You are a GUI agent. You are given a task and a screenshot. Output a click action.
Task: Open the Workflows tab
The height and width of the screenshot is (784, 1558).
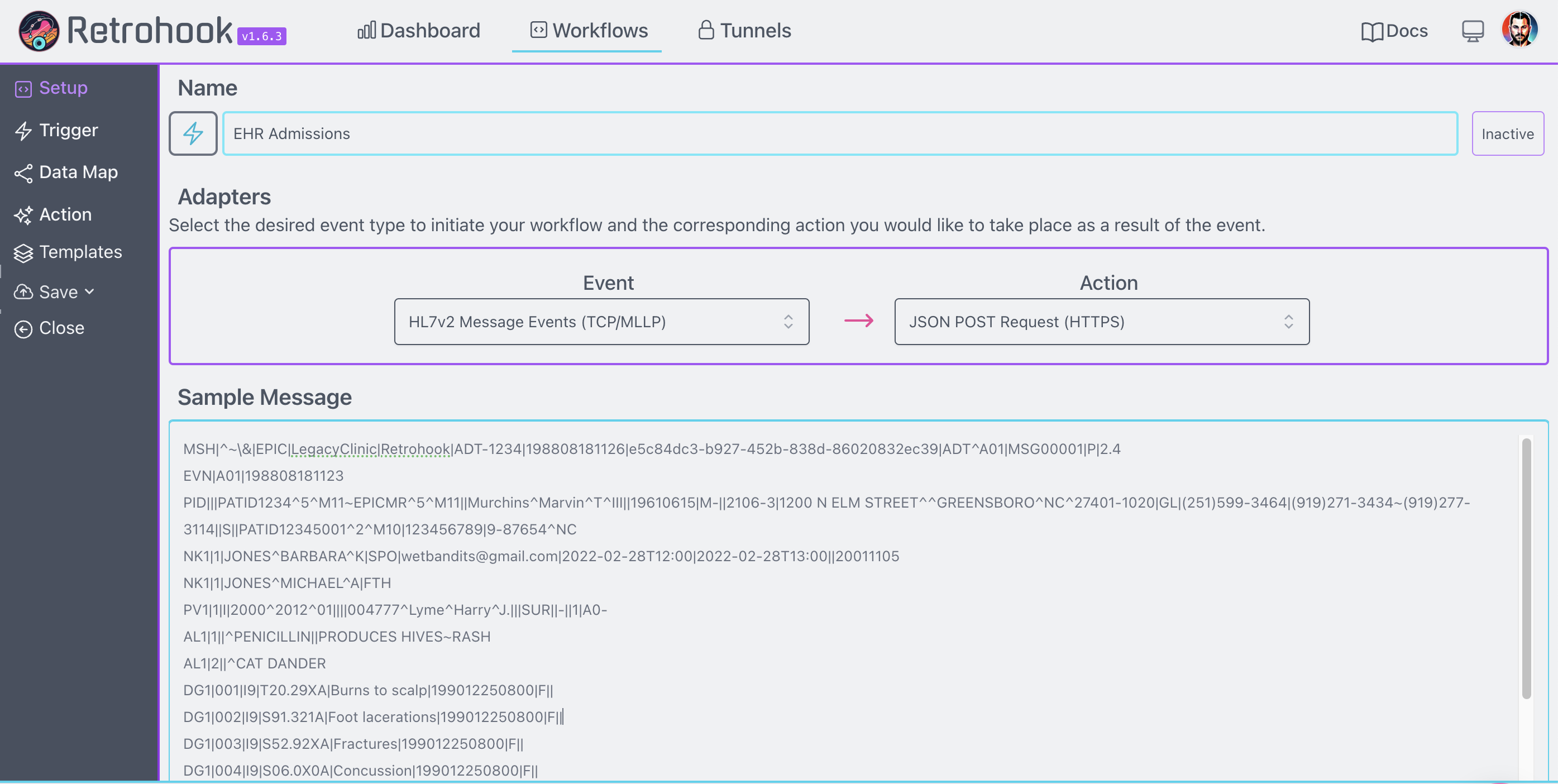pyautogui.click(x=588, y=30)
